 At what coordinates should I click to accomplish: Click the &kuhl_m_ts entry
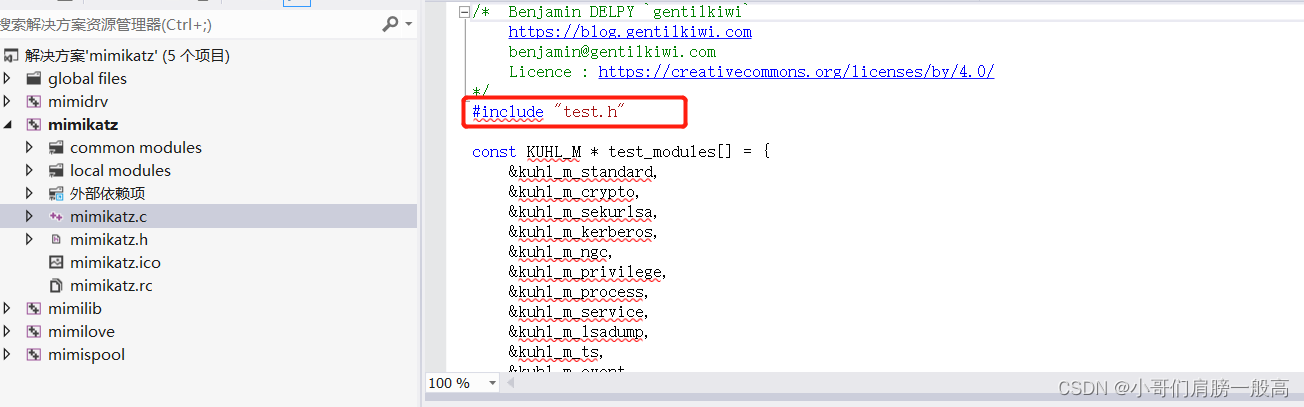click(x=556, y=352)
